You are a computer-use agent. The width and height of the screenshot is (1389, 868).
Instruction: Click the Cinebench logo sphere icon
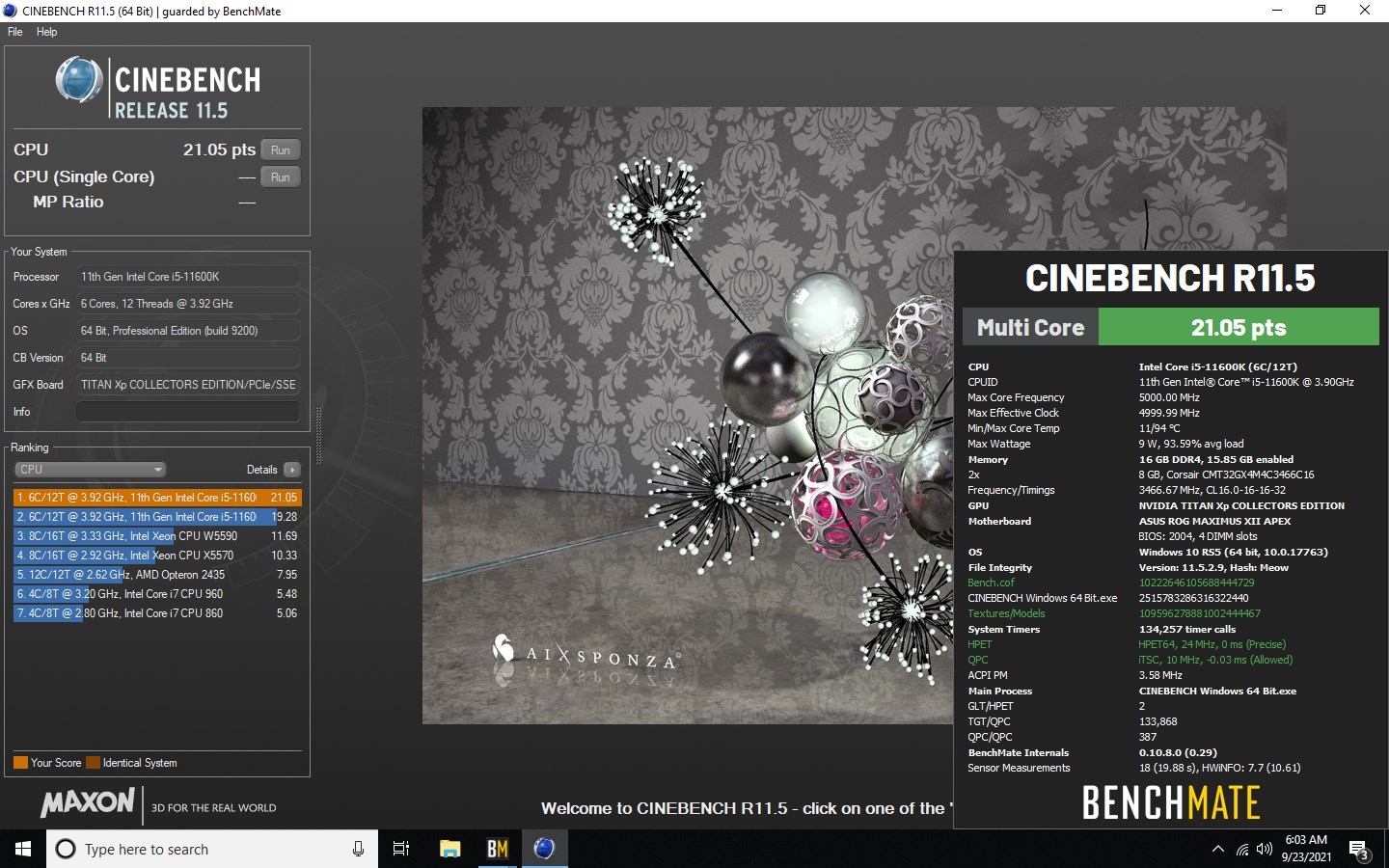[x=78, y=80]
